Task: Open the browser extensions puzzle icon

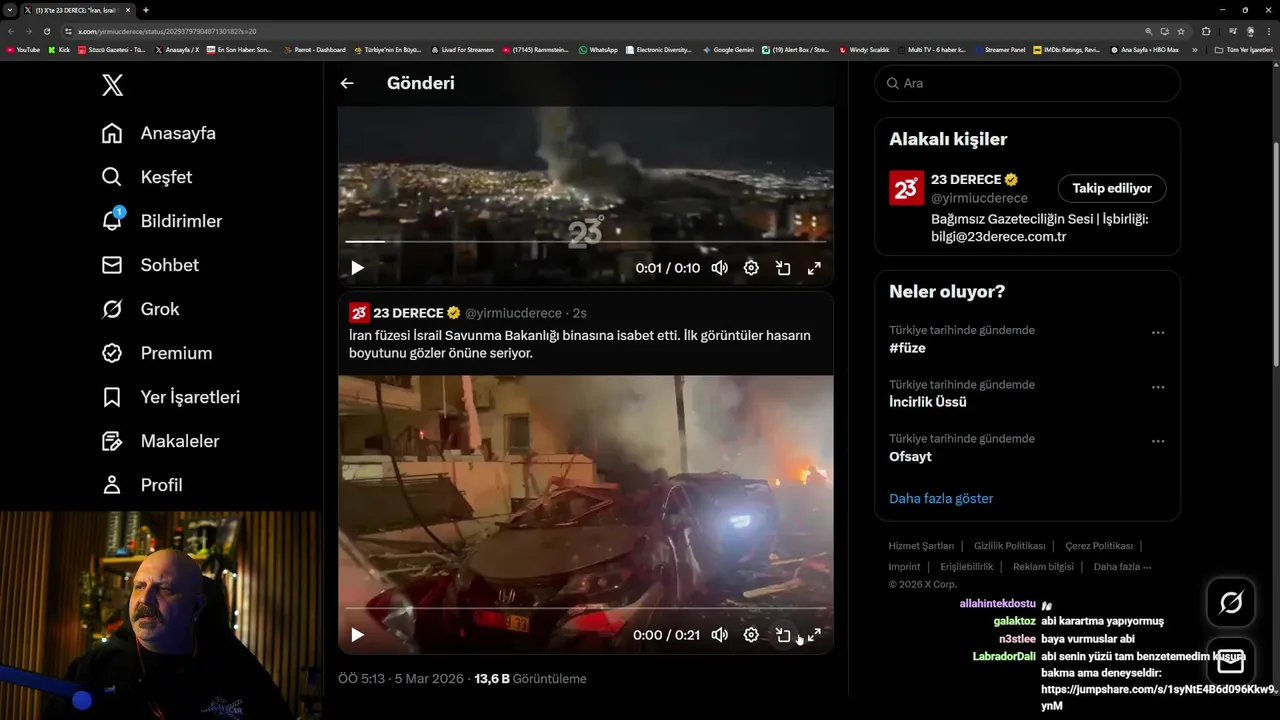Action: pos(1206,31)
